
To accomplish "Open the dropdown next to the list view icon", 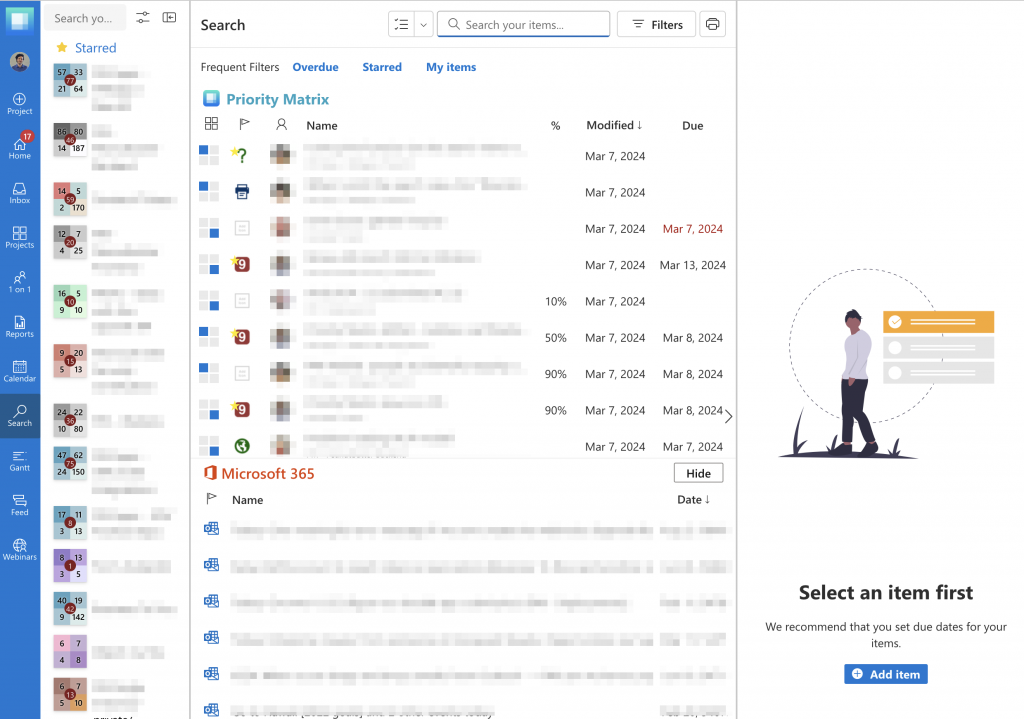I will tap(422, 23).
